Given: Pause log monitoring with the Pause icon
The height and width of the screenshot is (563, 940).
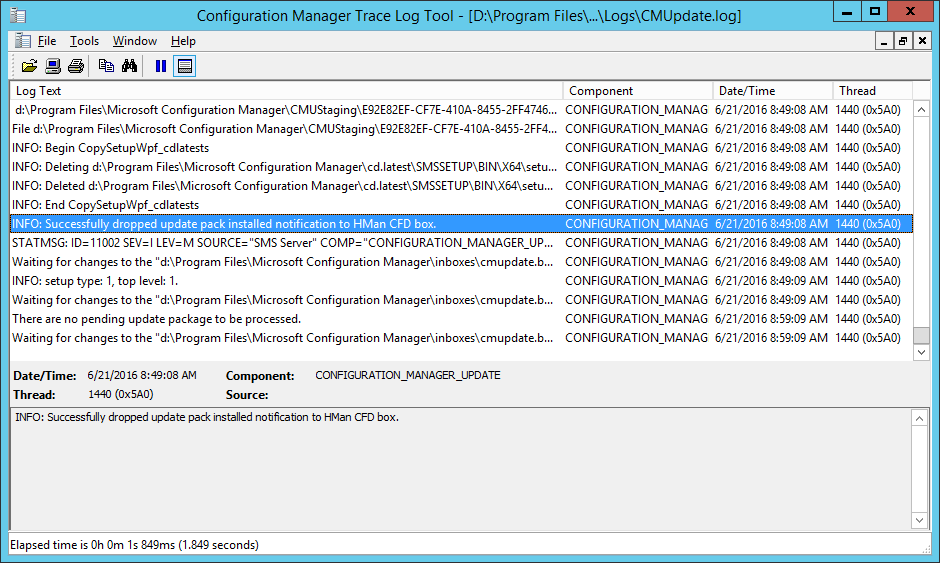Looking at the screenshot, I should 161,66.
